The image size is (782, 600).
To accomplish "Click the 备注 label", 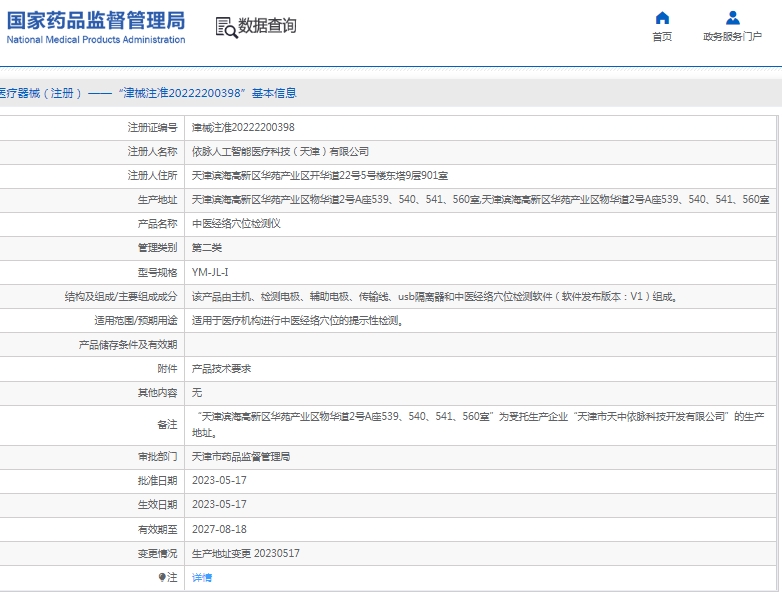I will click(x=168, y=424).
